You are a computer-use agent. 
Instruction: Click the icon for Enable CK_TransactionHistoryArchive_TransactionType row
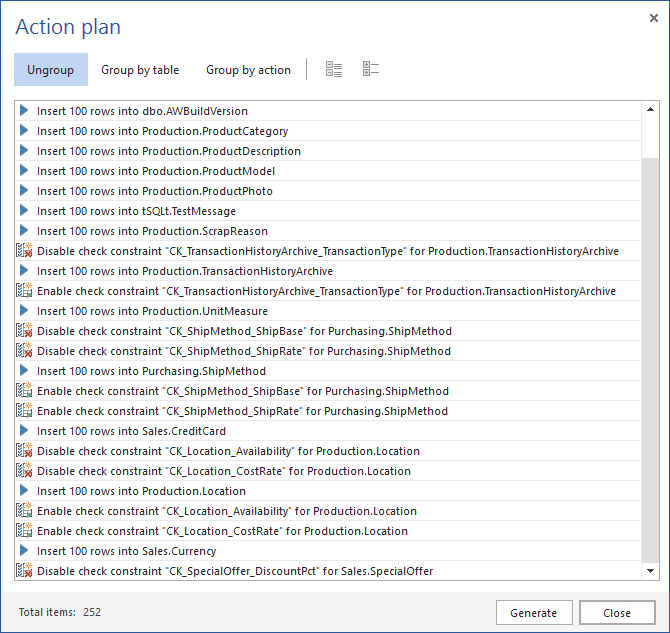(25, 291)
